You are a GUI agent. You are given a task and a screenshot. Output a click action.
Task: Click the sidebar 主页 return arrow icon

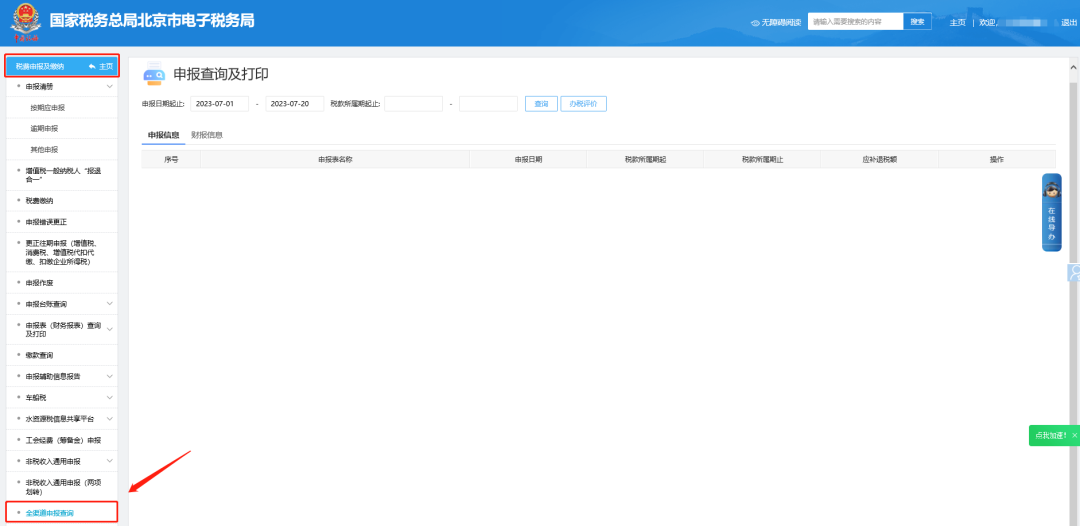click(x=92, y=66)
